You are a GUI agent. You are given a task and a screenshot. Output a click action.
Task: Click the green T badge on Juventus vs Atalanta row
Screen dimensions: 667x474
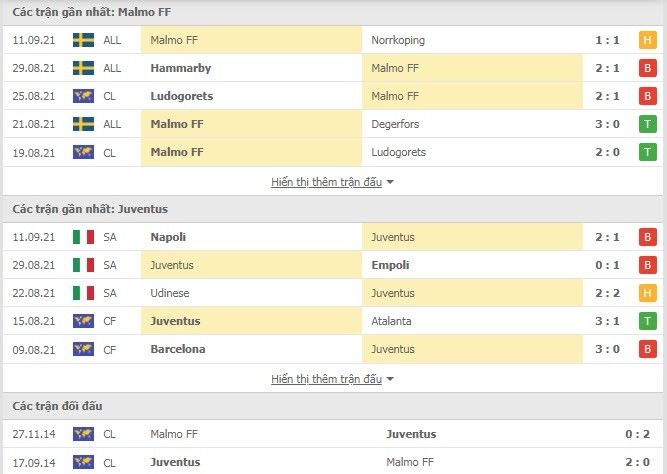point(647,321)
